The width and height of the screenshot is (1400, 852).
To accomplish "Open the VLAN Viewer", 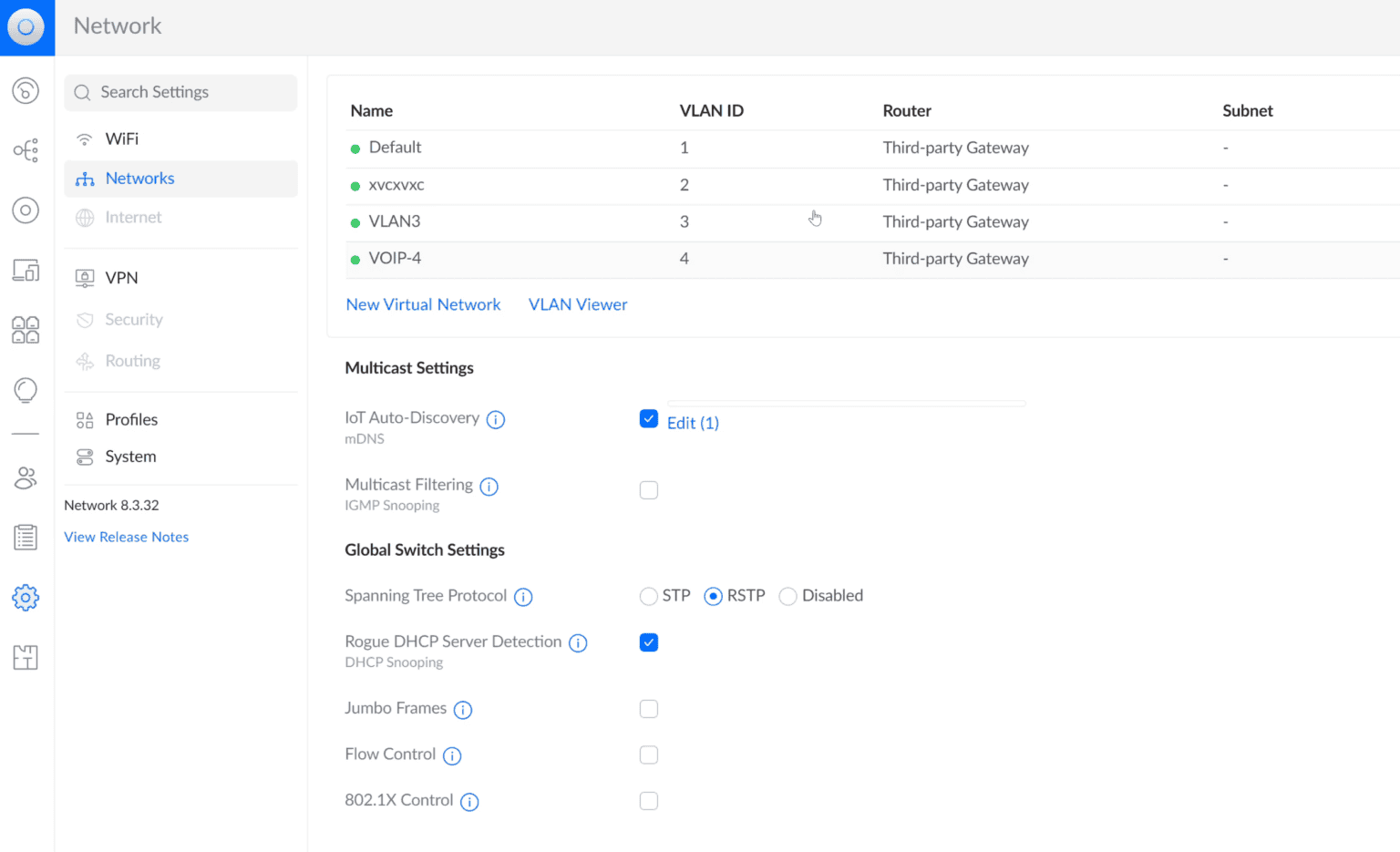I will coord(578,303).
